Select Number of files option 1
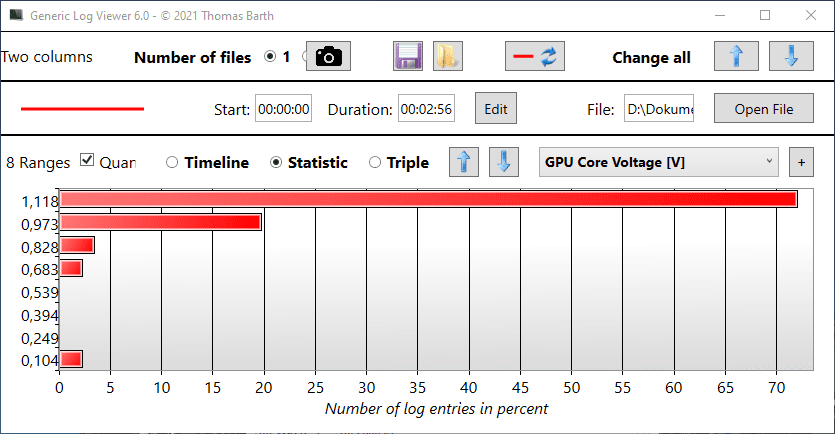Viewport: 835px width, 434px height. tap(270, 56)
